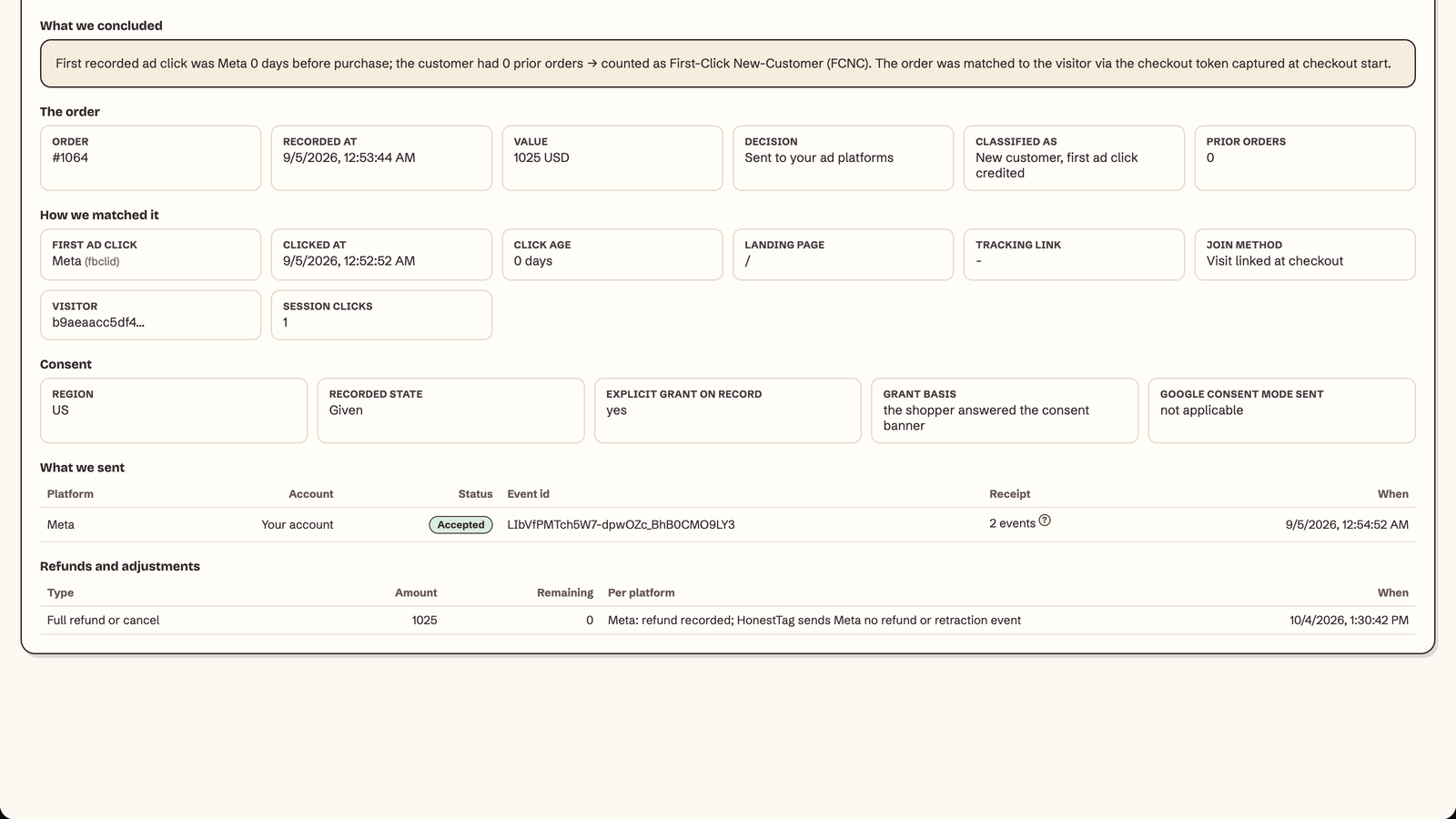
Task: Click the 'Account' column header
Action: (x=311, y=494)
